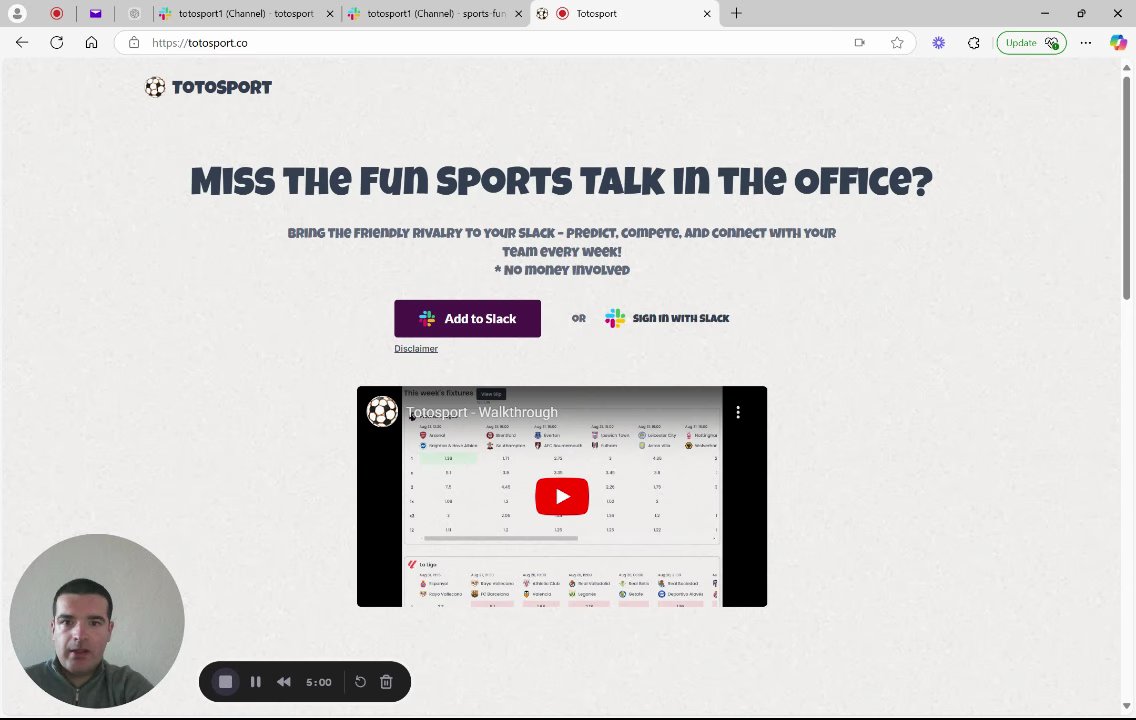Image resolution: width=1136 pixels, height=720 pixels.
Task: Go back to the previous page
Action: pyautogui.click(x=22, y=43)
